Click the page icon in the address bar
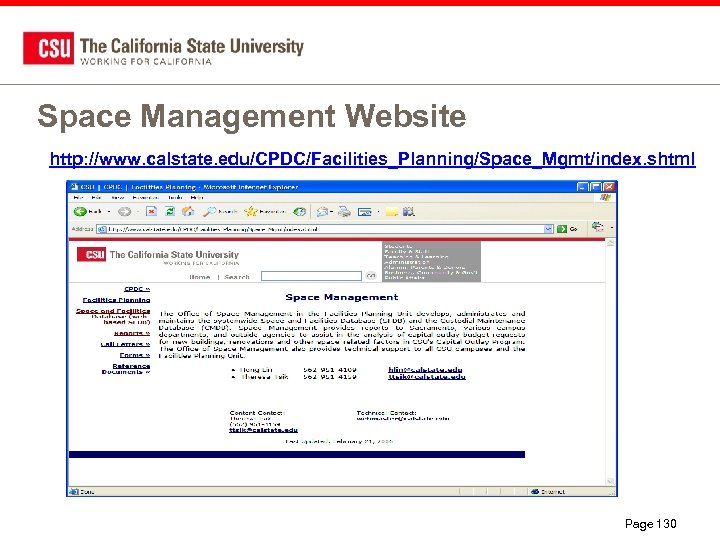The width and height of the screenshot is (720, 540). click(102, 229)
